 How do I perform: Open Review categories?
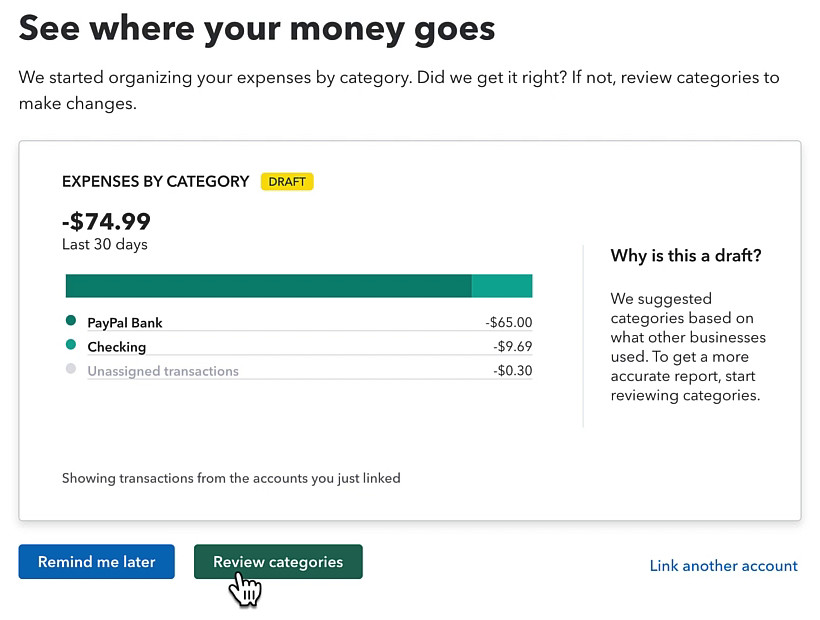click(278, 561)
